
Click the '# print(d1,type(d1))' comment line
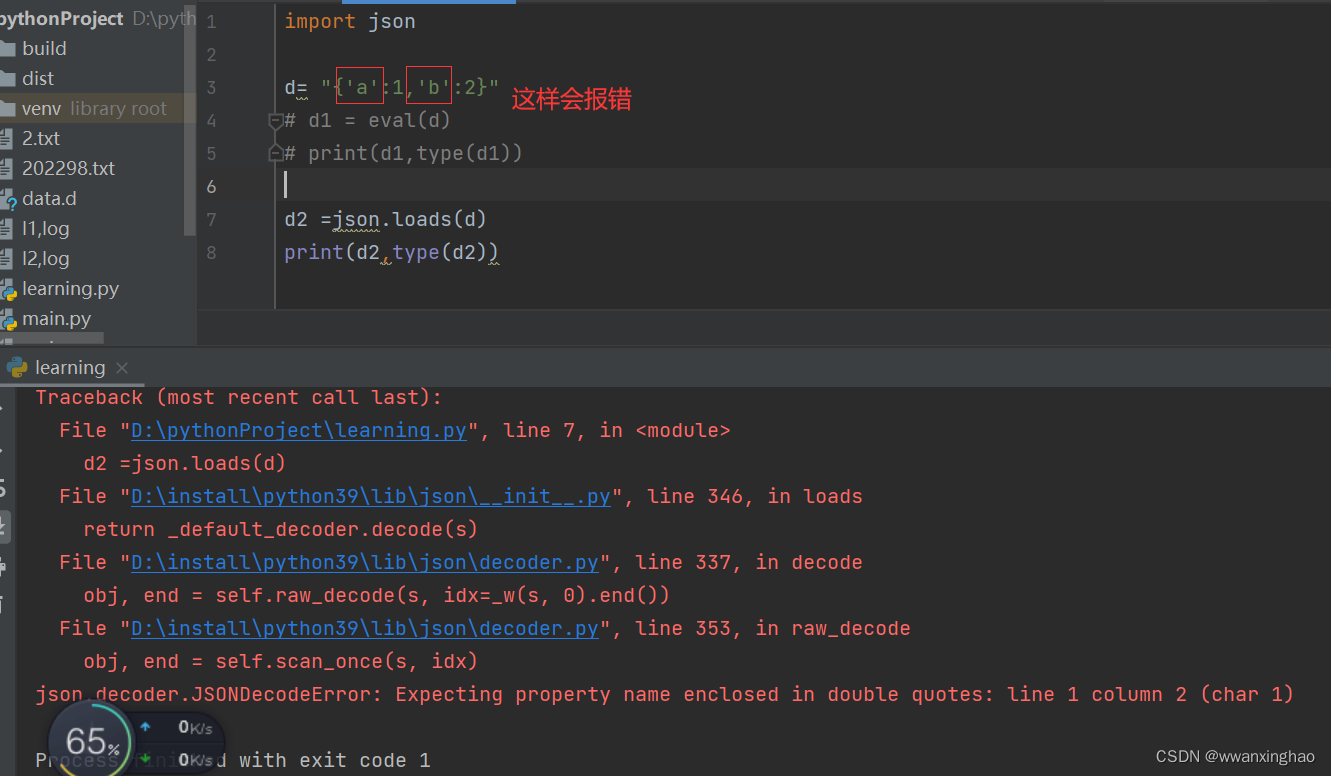[x=404, y=153]
